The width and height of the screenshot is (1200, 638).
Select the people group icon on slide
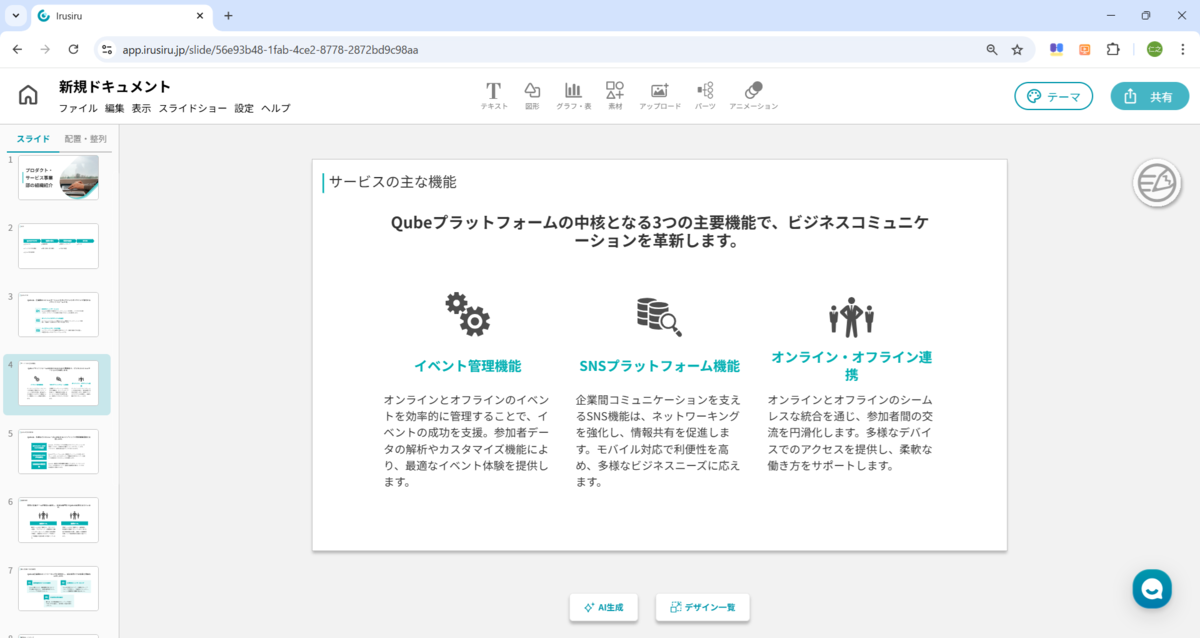pos(851,317)
